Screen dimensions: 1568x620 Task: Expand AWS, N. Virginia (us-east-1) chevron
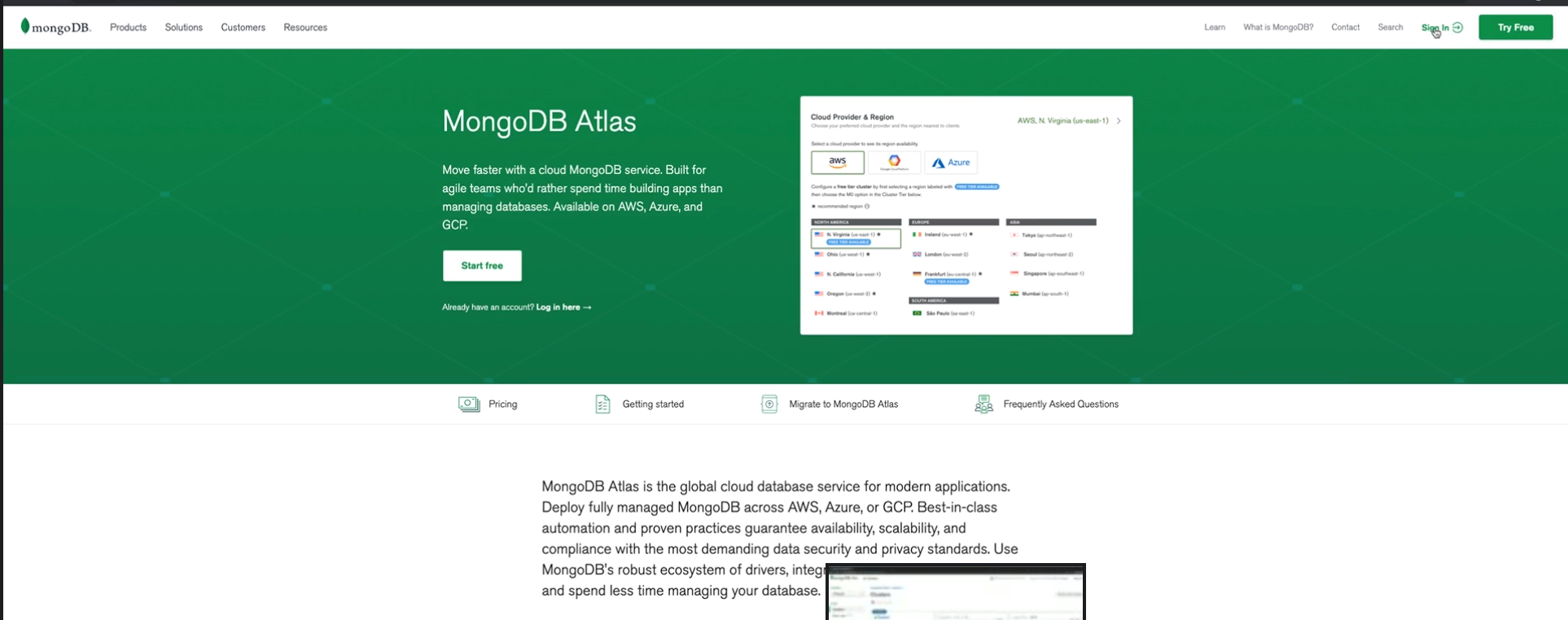(x=1119, y=120)
